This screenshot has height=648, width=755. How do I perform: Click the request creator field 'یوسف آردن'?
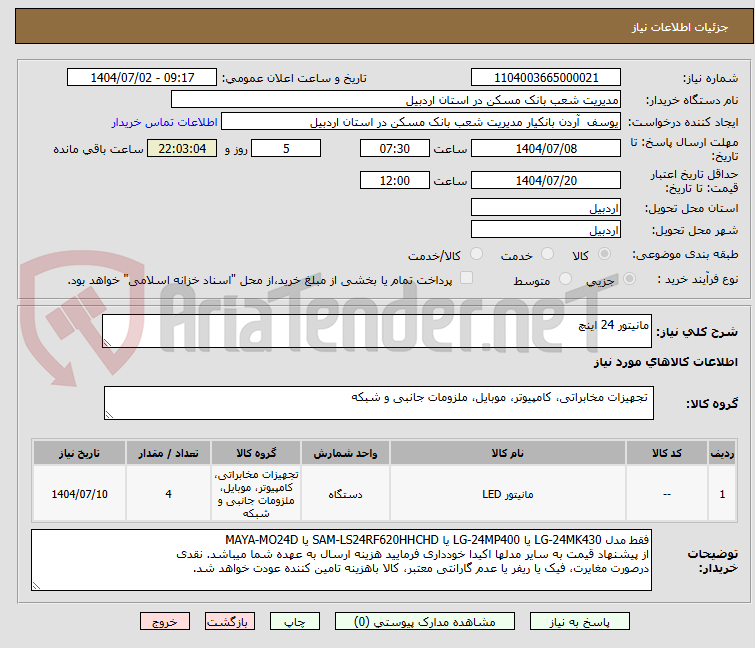[x=421, y=122]
